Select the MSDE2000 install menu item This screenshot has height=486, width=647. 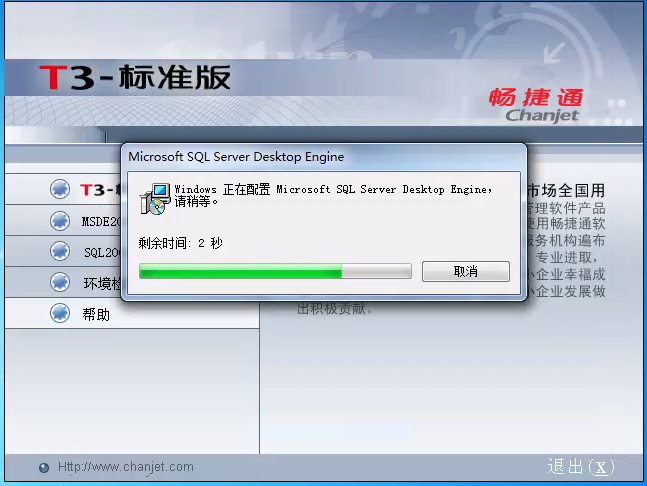pos(101,222)
